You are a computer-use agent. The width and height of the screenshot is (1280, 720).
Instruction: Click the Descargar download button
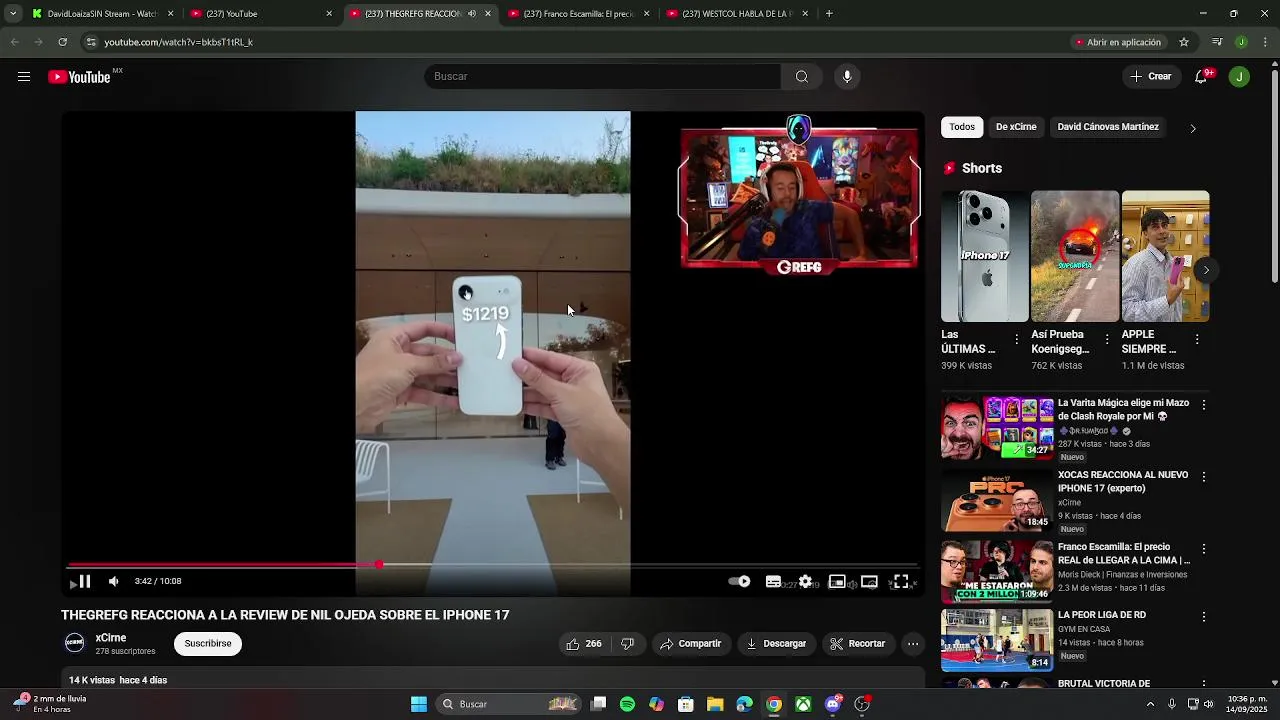pyautogui.click(x=776, y=644)
